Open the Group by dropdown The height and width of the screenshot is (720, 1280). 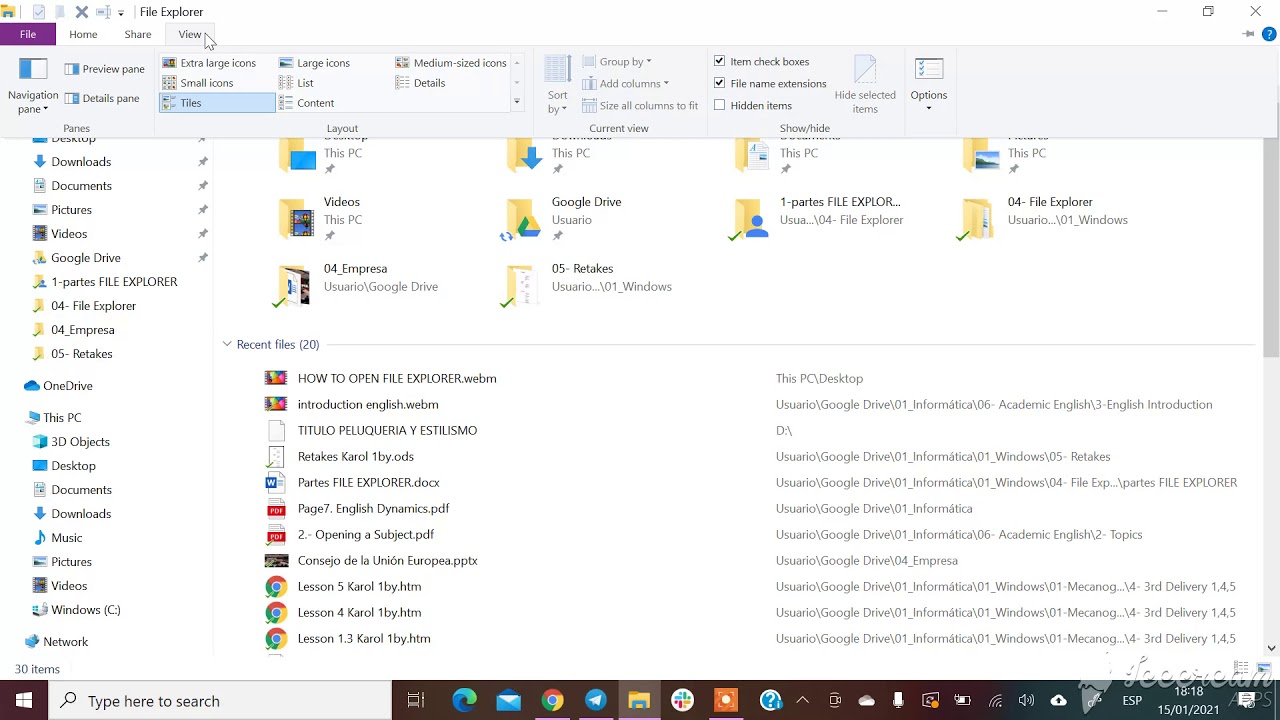coord(617,61)
